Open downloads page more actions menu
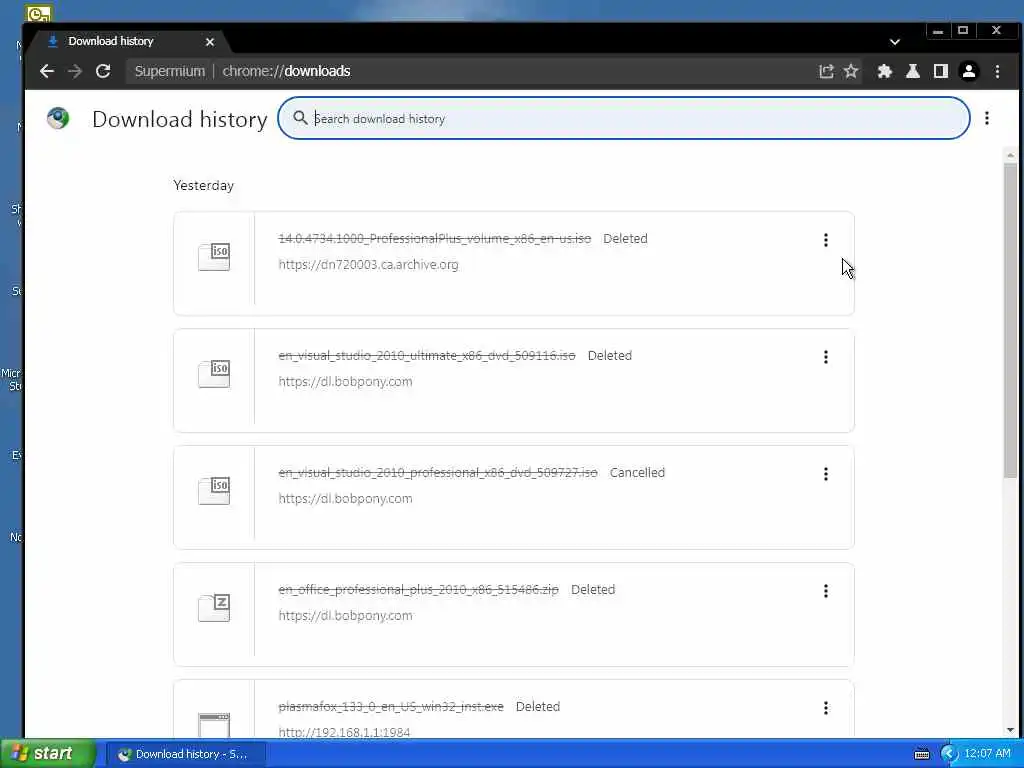Viewport: 1024px width, 768px height. (987, 118)
